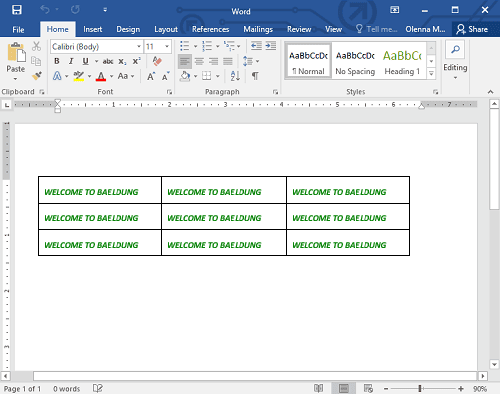The height and width of the screenshot is (394, 500).
Task: Toggle Superscript formatting
Action: (137, 61)
